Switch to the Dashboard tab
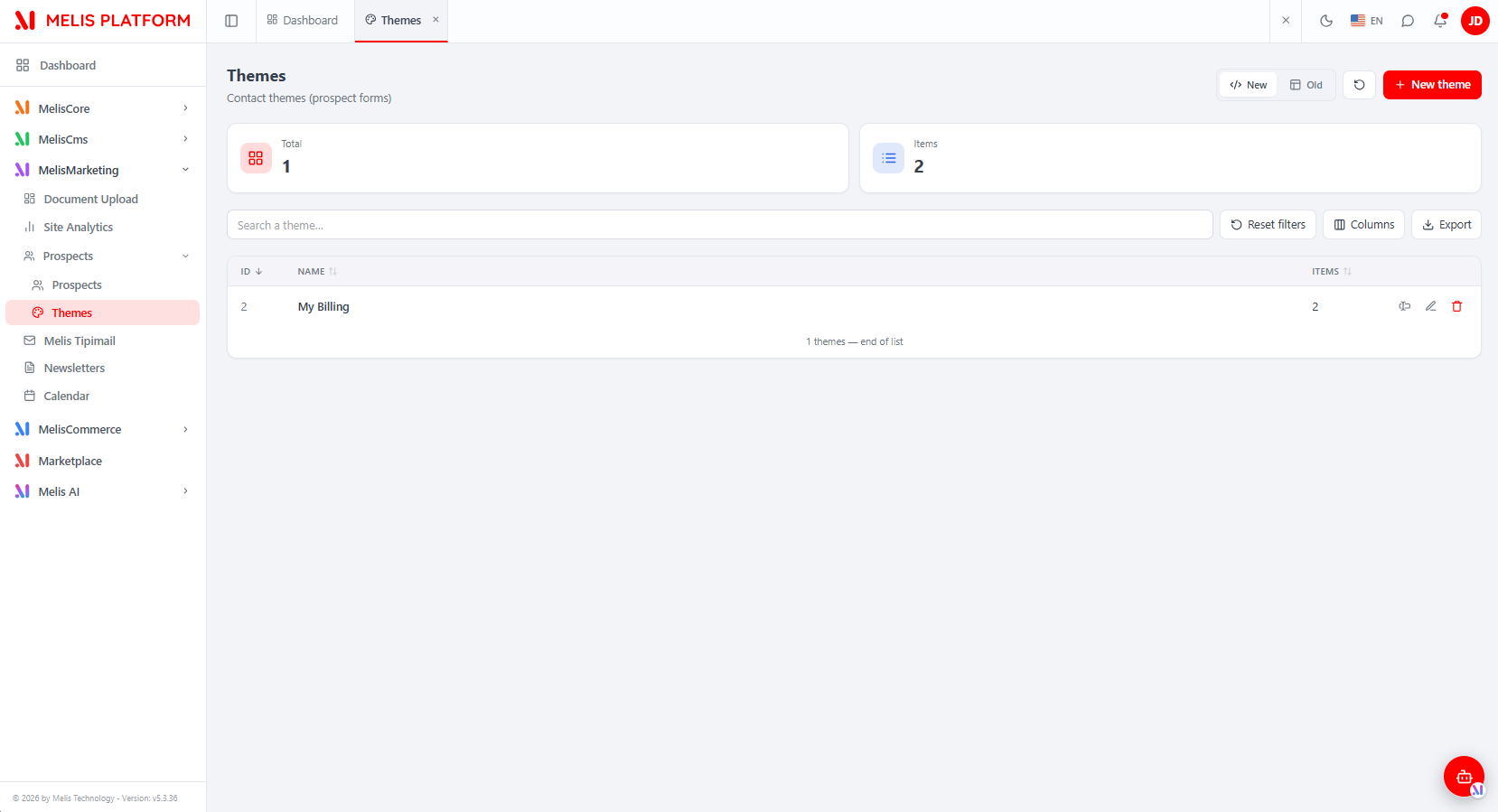Viewport: 1498px width, 812px height. (x=302, y=21)
